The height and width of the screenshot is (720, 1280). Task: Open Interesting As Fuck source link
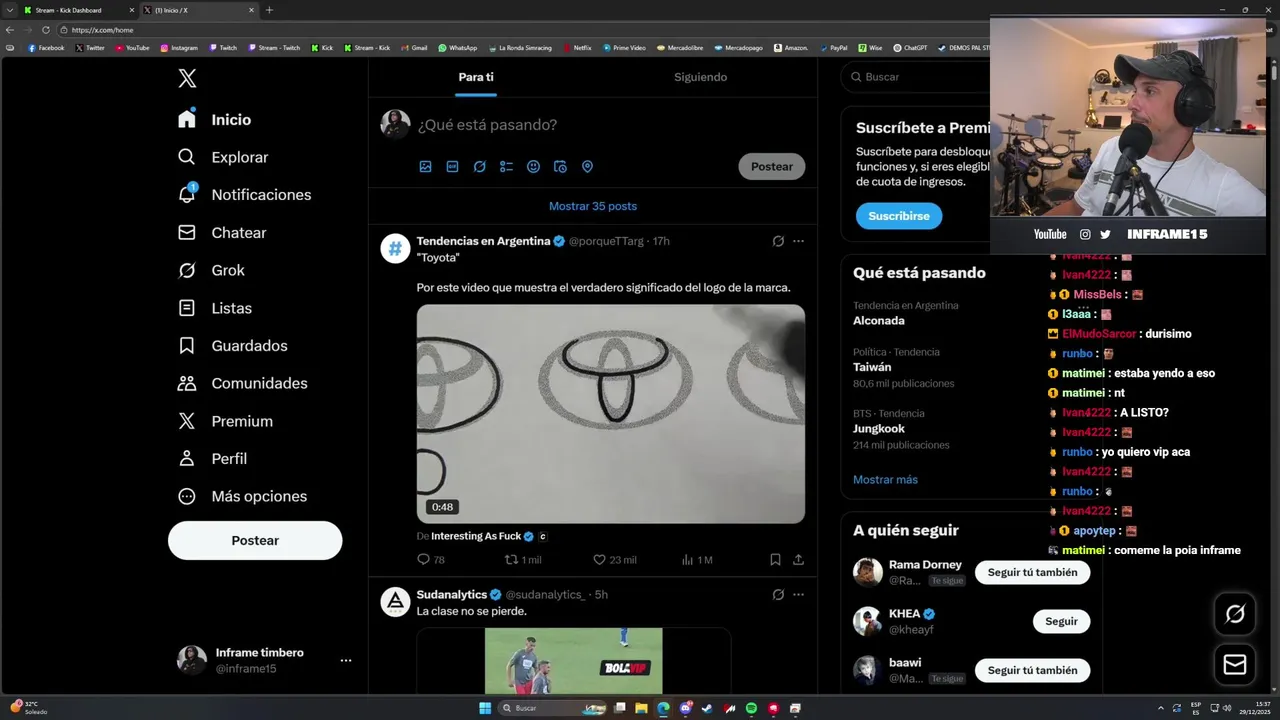(x=476, y=536)
